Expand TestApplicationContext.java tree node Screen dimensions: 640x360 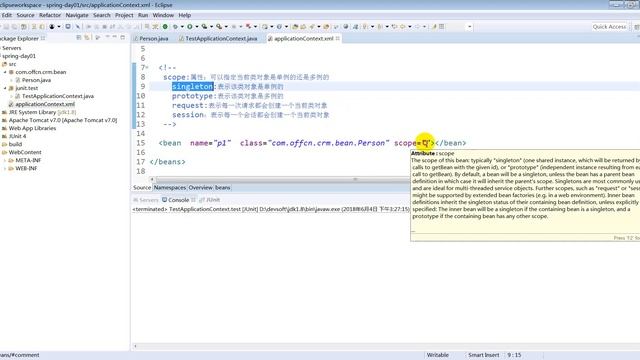tap(12, 96)
